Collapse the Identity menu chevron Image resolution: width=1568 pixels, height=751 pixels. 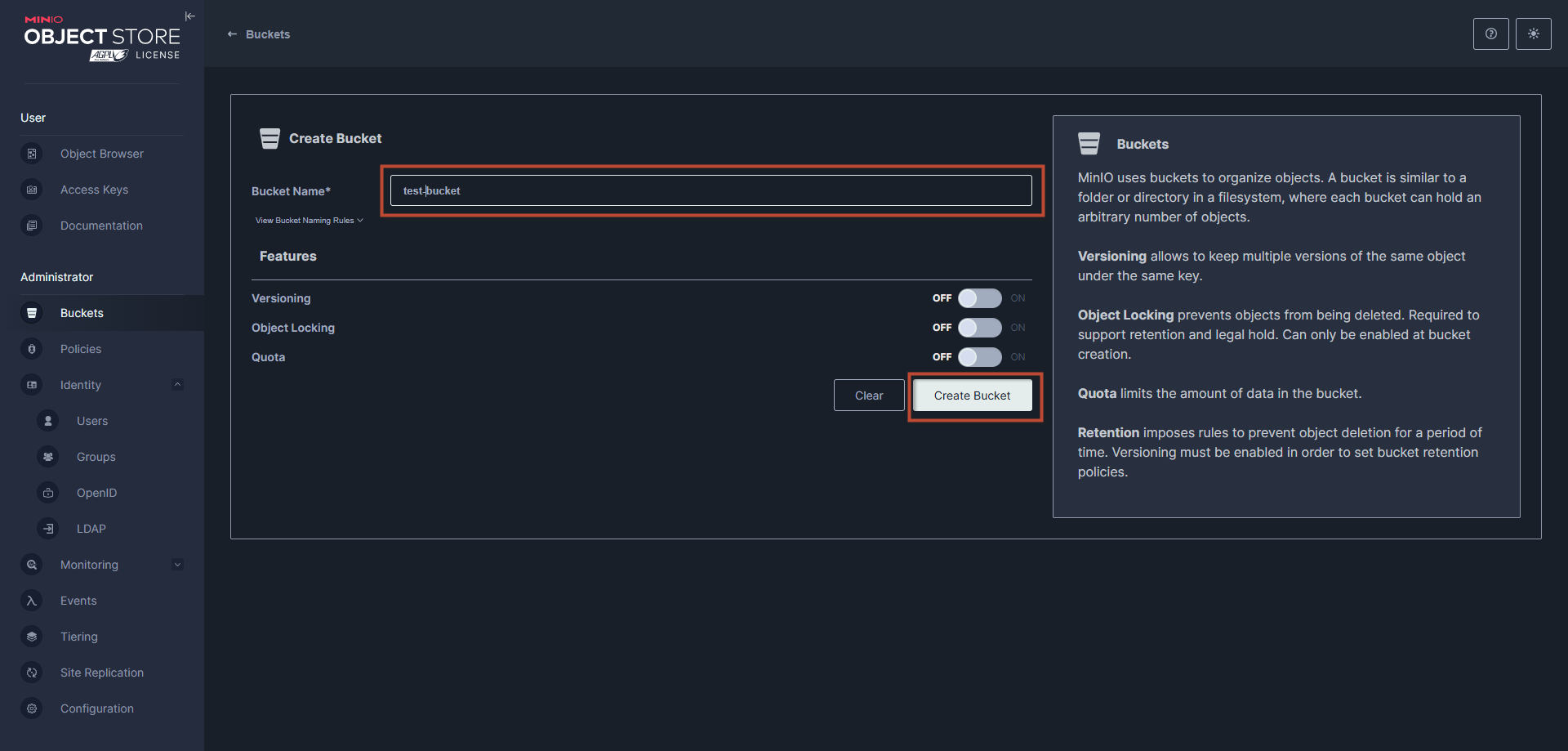pyautogui.click(x=177, y=385)
